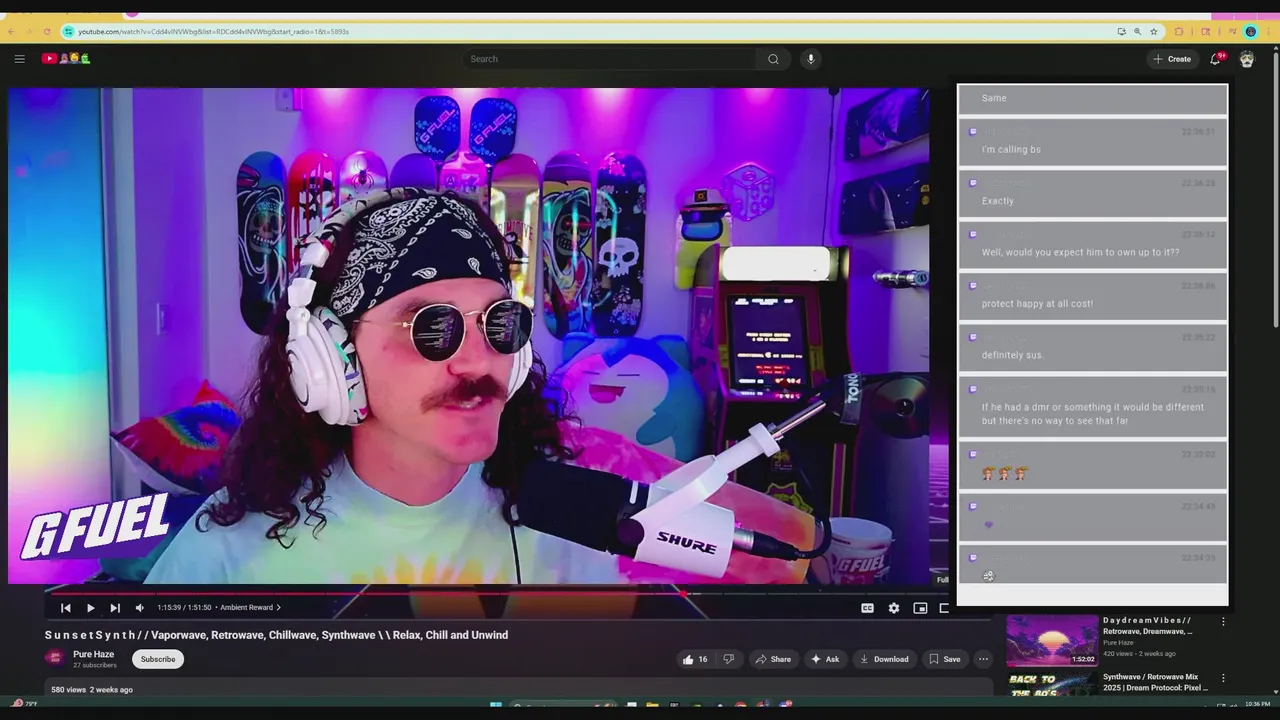
Task: Switch to miniplayer mode
Action: [x=920, y=608]
